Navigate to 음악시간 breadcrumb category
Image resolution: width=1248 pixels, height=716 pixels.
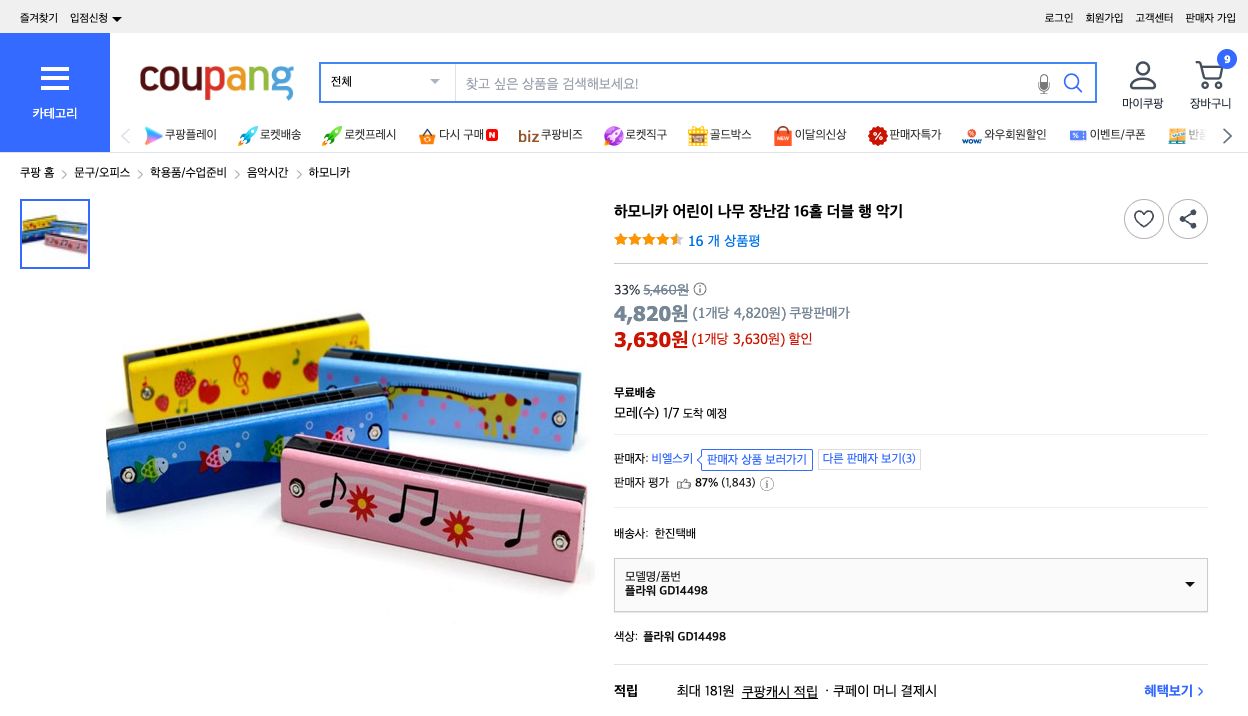[266, 172]
